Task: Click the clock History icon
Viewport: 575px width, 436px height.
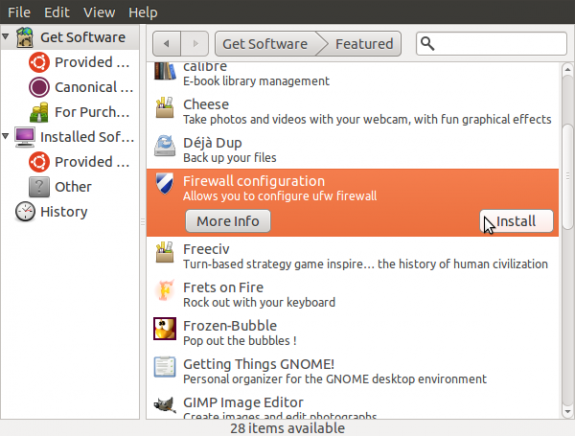Action: 25,212
